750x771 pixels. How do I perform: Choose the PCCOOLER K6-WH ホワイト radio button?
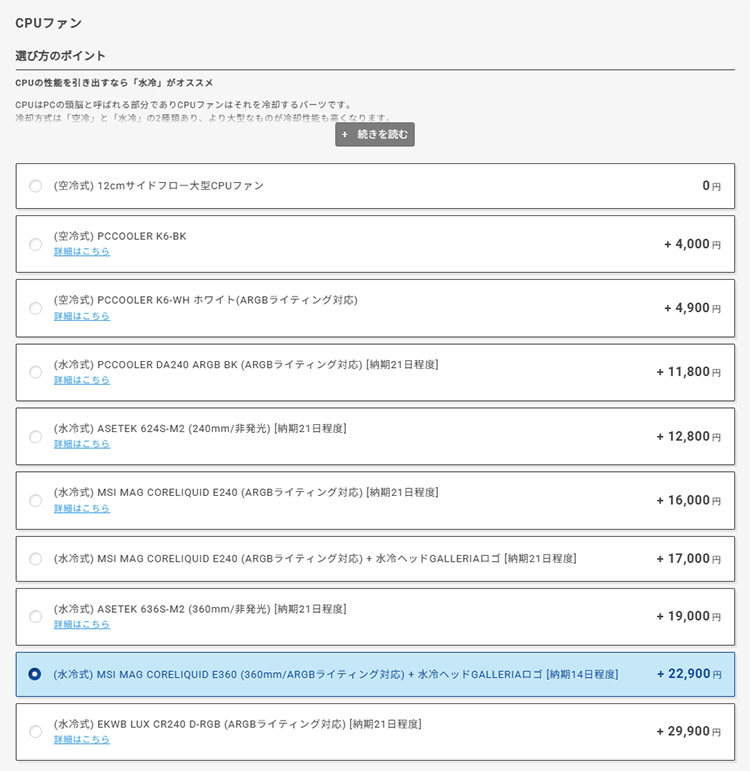[x=36, y=308]
